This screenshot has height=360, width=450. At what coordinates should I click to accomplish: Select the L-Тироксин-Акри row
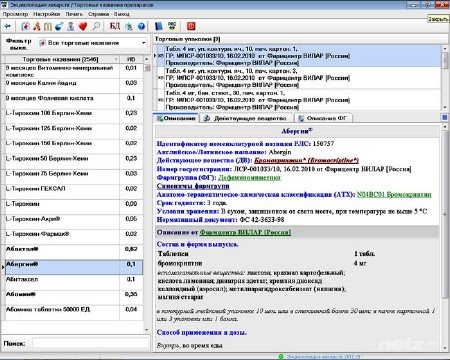pyautogui.click(x=74, y=222)
